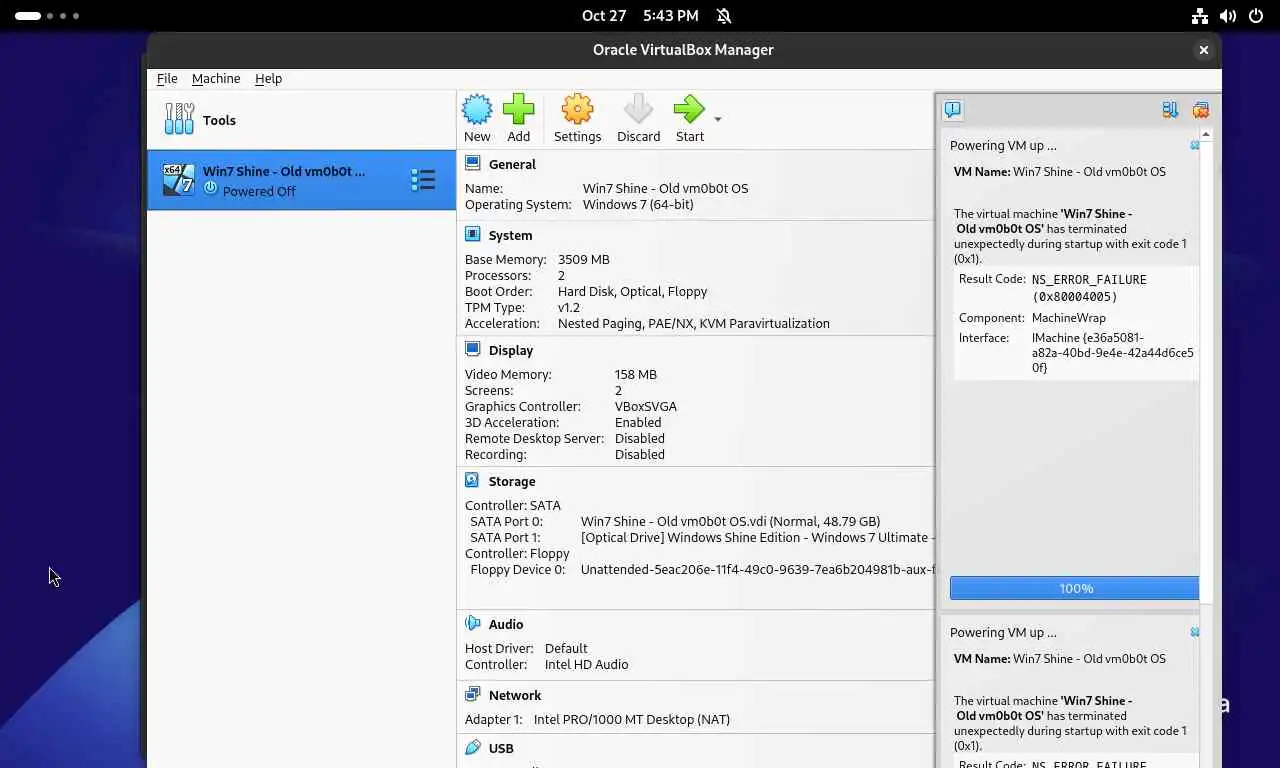Image resolution: width=1280 pixels, height=768 pixels.
Task: Open the Machine menu
Action: [x=216, y=78]
